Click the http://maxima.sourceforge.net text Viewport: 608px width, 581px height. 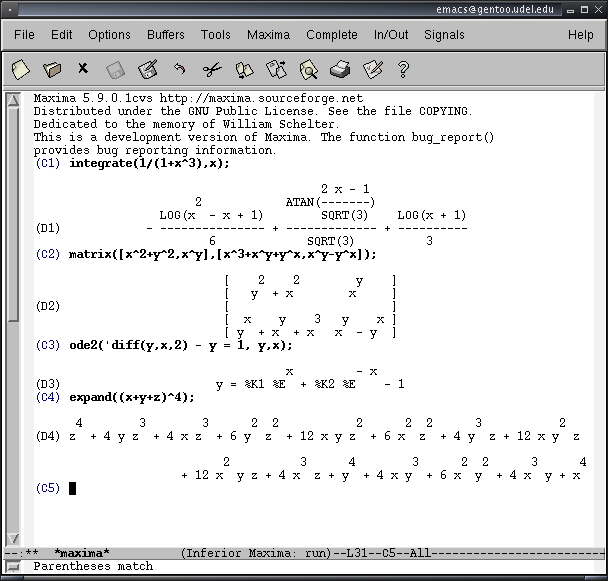point(261,98)
